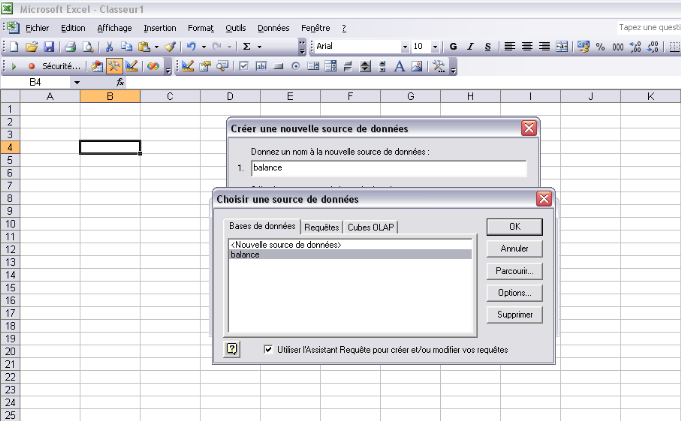Viewport: 681px width, 421px height.
Task: Print using the printer icon
Action: 70,46
